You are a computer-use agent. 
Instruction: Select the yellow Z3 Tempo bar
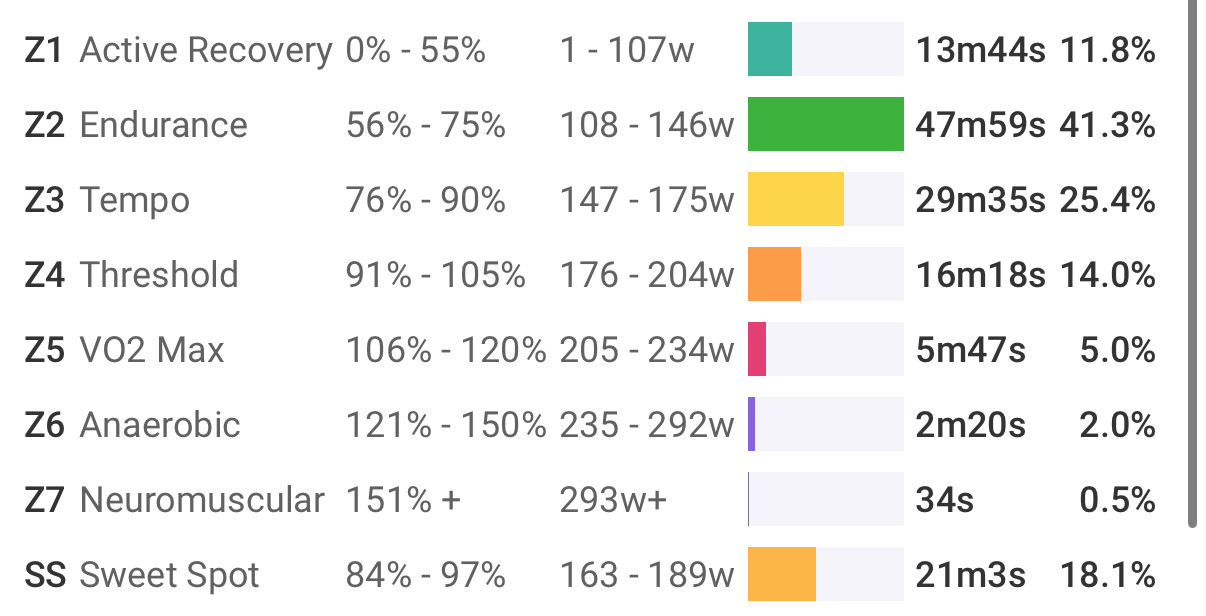point(796,199)
